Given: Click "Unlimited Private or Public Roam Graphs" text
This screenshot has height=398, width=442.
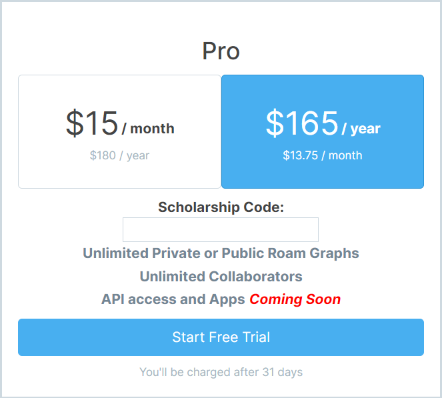Looking at the screenshot, I should coord(221,253).
